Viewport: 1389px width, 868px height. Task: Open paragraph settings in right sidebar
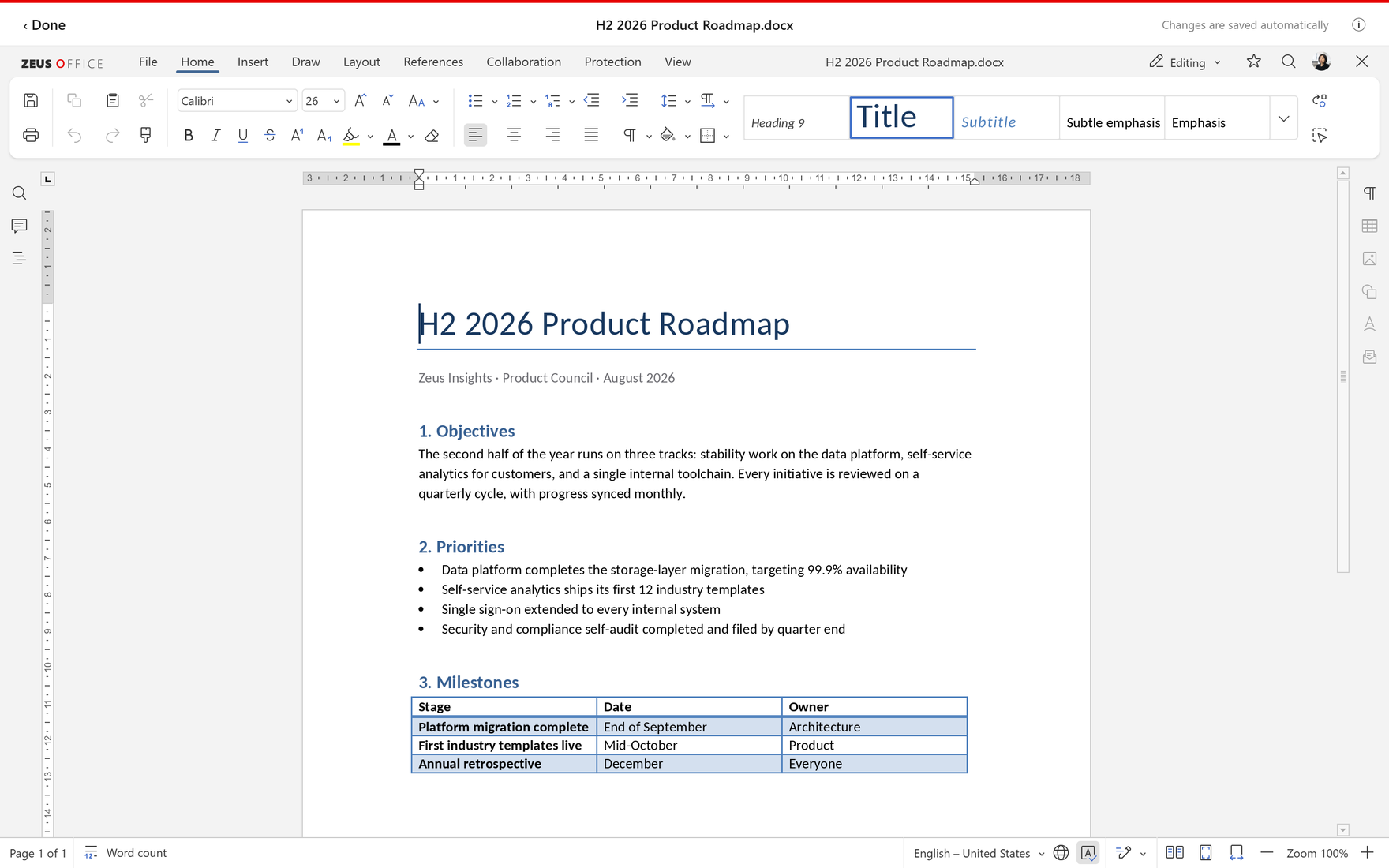[x=1369, y=193]
